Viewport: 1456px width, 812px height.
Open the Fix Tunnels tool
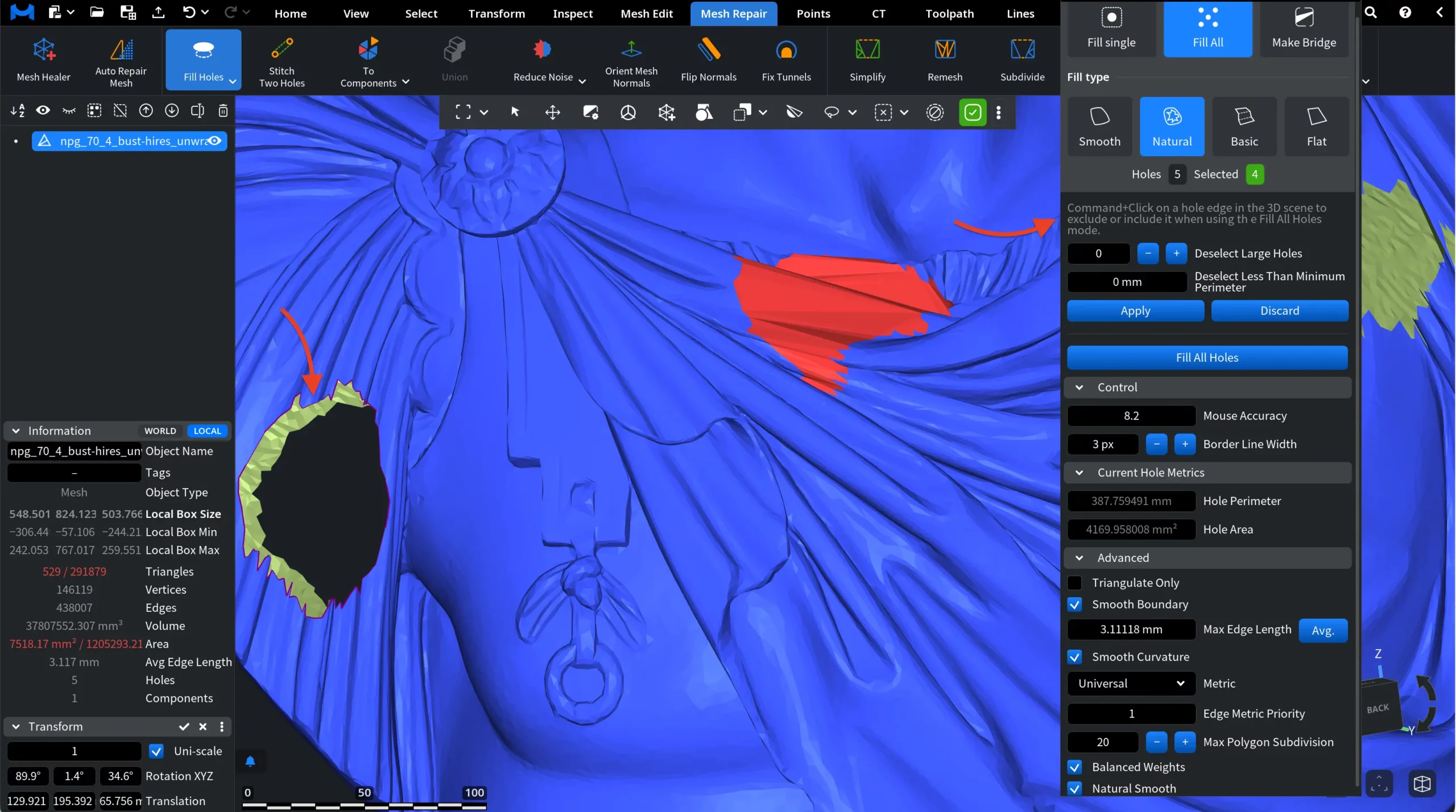pos(786,51)
